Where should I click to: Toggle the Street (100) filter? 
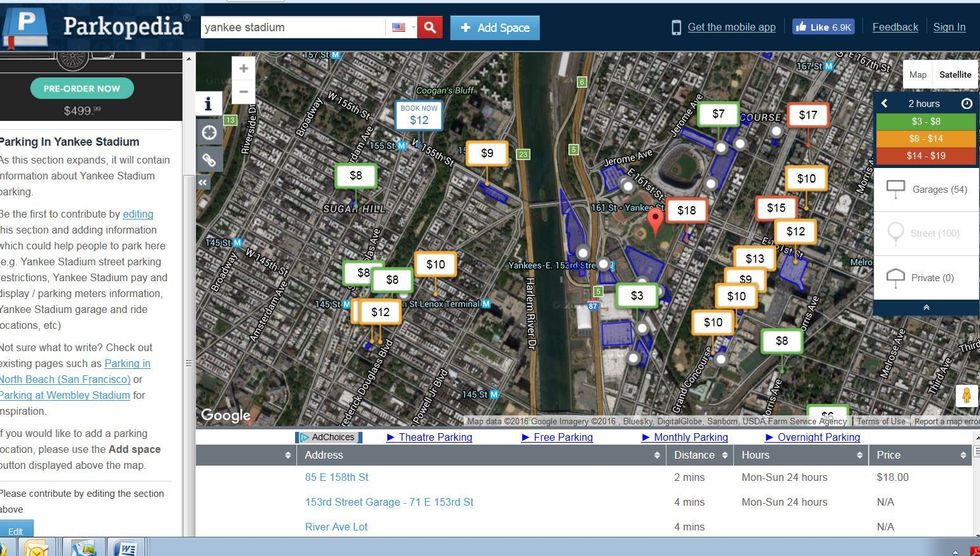926,234
